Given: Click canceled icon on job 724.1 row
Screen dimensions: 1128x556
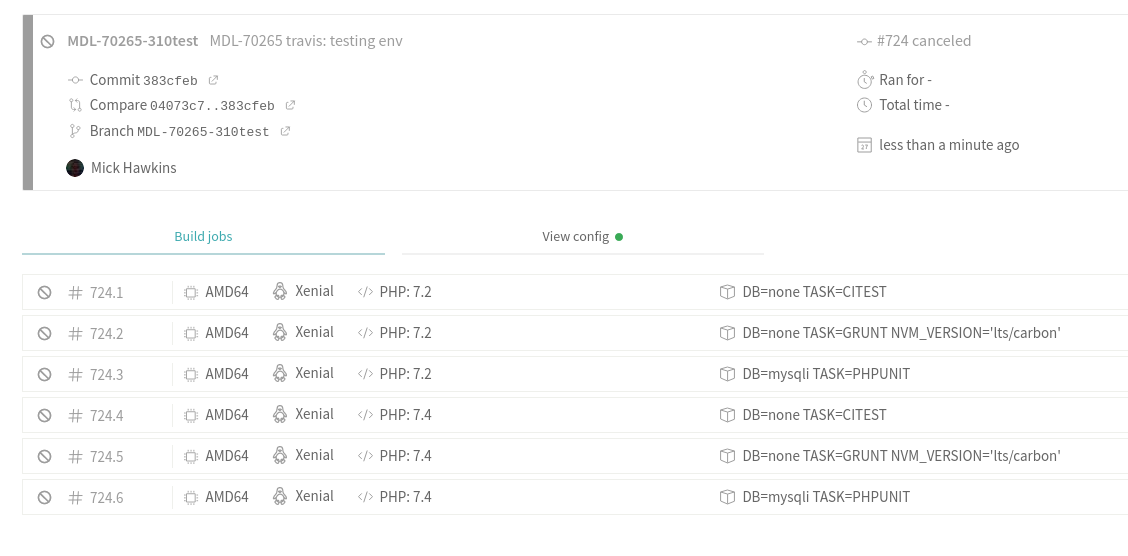Looking at the screenshot, I should pos(45,292).
